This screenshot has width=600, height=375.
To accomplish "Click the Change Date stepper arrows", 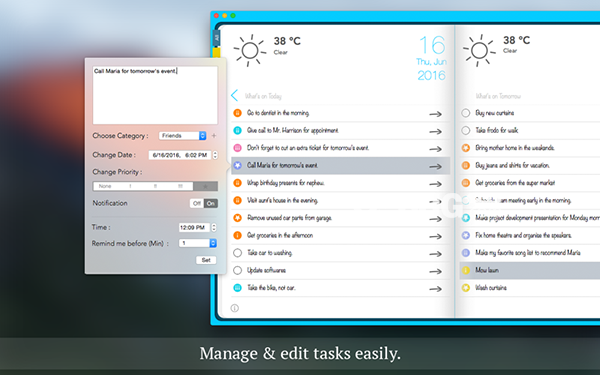I will (x=215, y=155).
